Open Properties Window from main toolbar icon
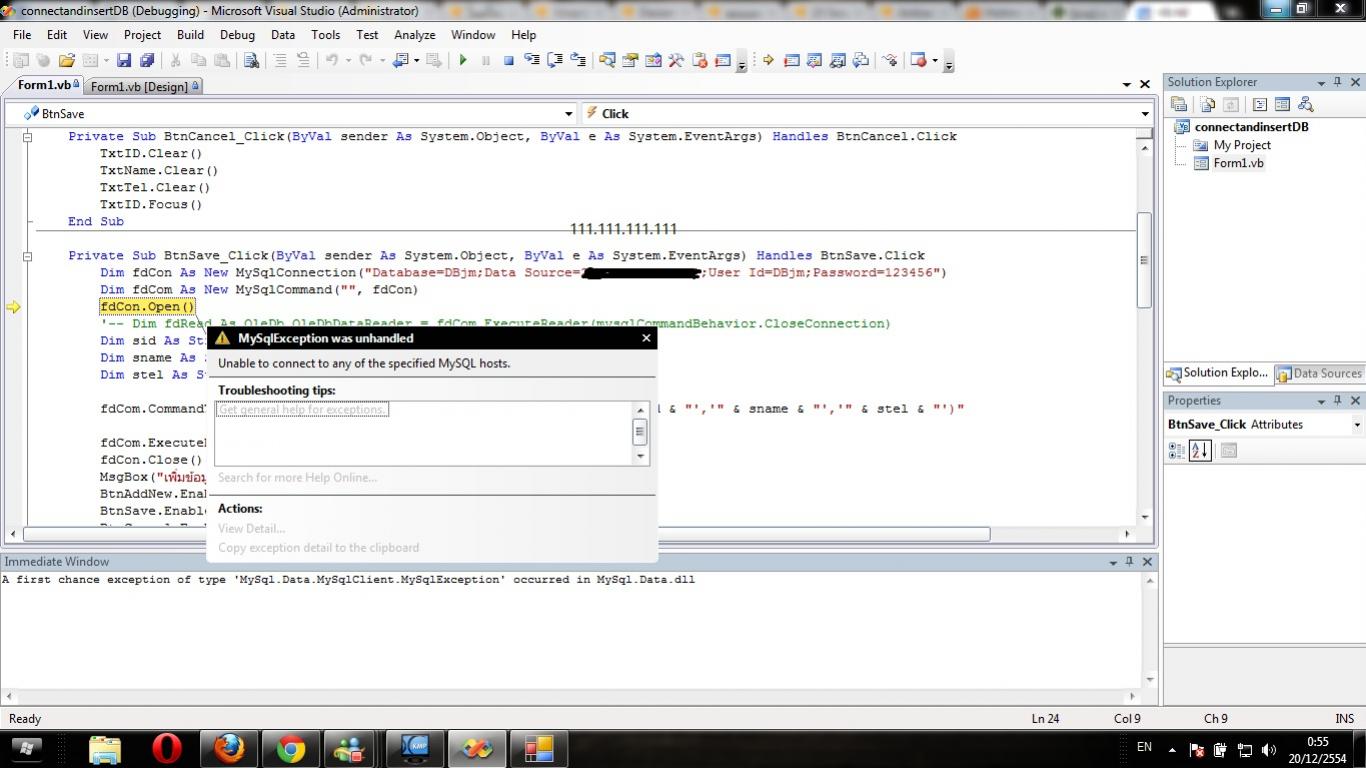The height and width of the screenshot is (768, 1366). tap(630, 60)
